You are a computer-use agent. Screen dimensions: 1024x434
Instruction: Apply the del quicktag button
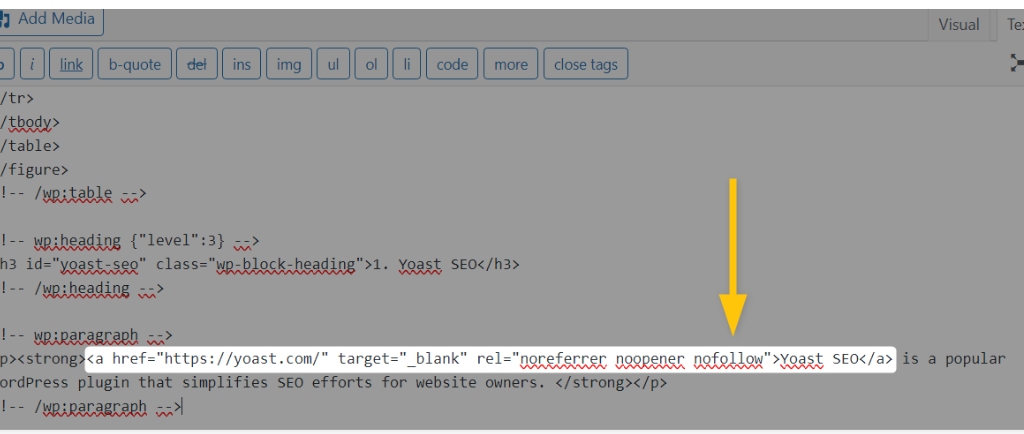click(197, 64)
